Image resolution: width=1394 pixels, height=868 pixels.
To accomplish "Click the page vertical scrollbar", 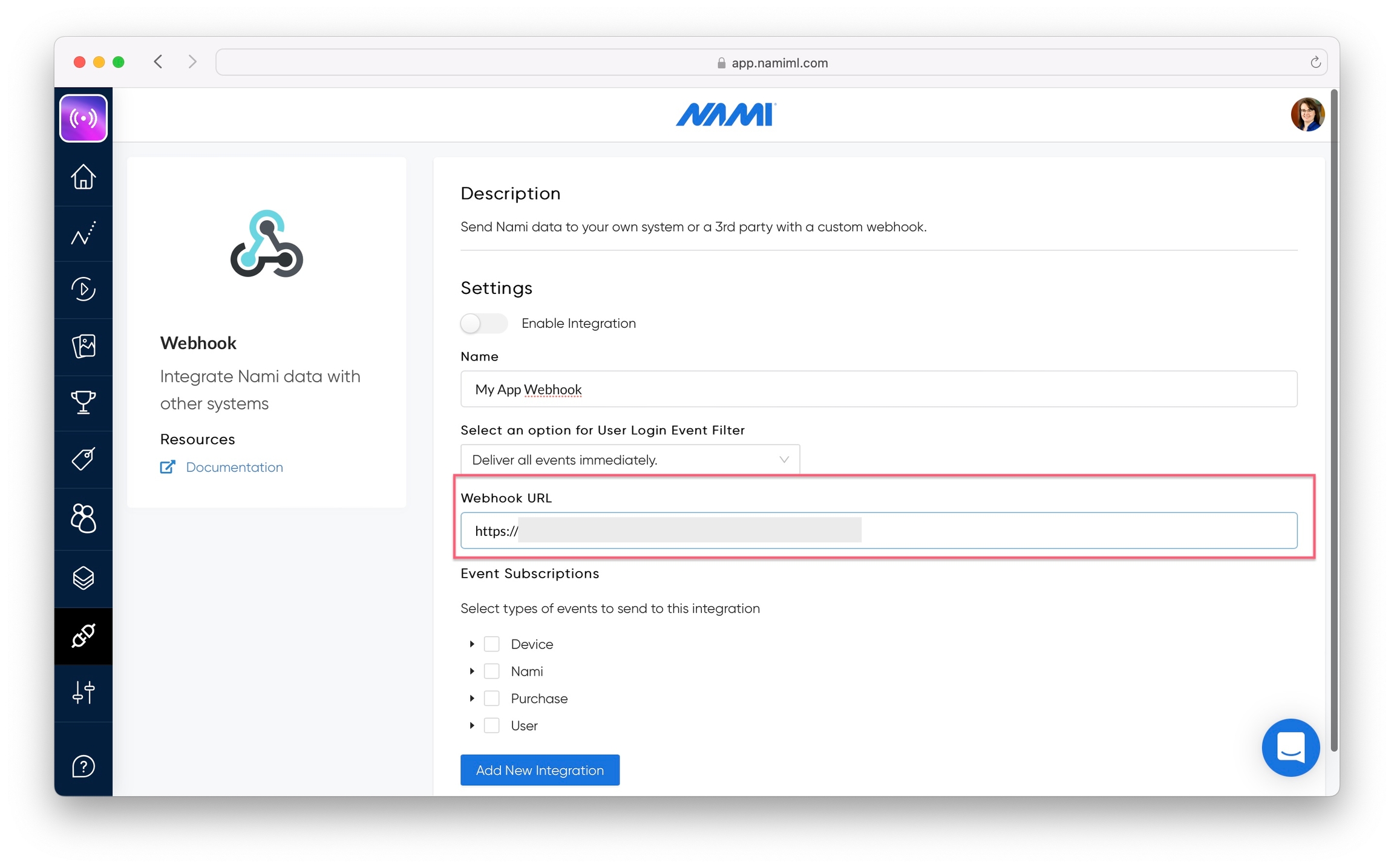I will (1333, 420).
